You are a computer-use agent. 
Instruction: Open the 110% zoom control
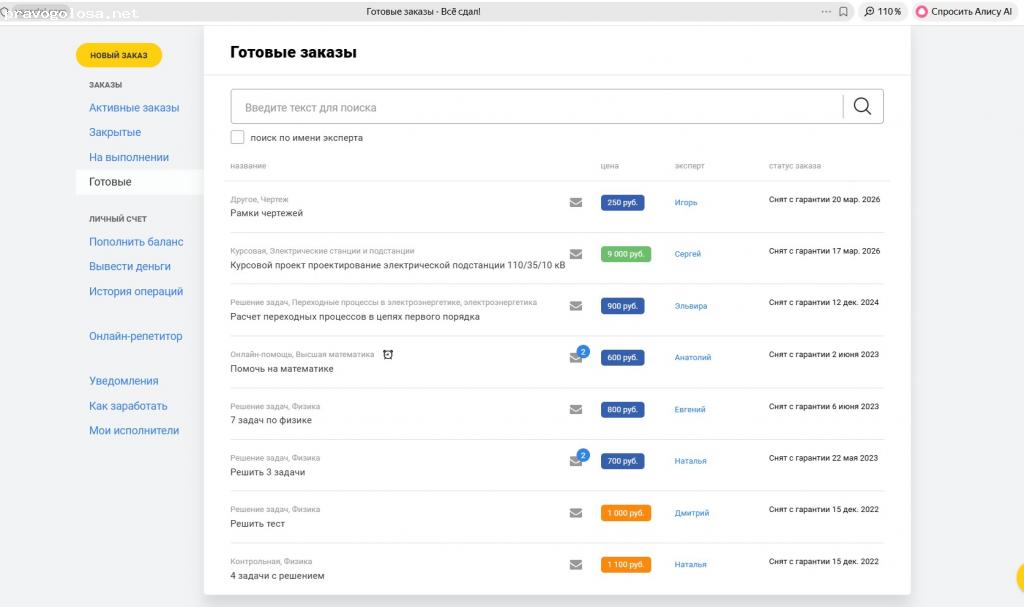pos(883,12)
